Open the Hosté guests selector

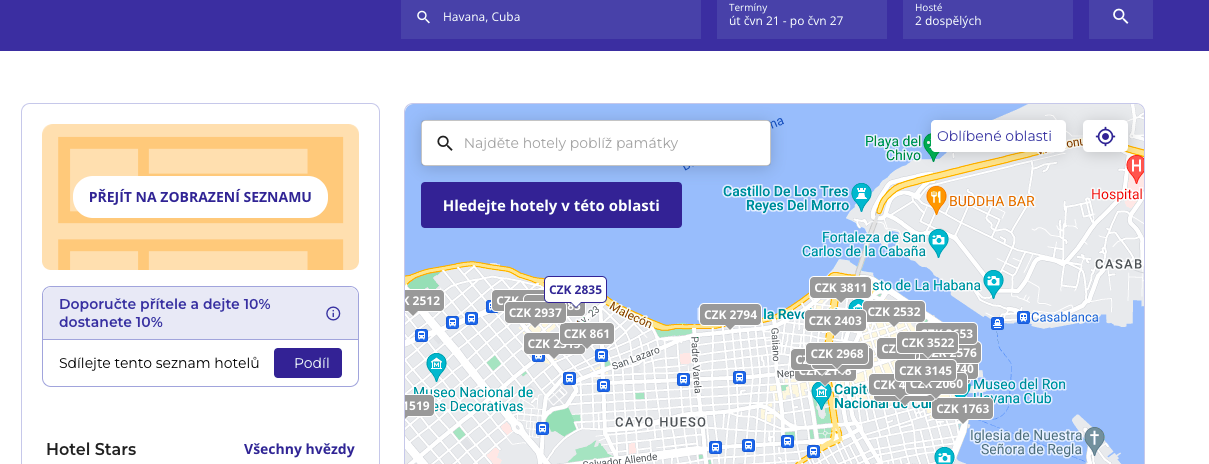pos(987,17)
